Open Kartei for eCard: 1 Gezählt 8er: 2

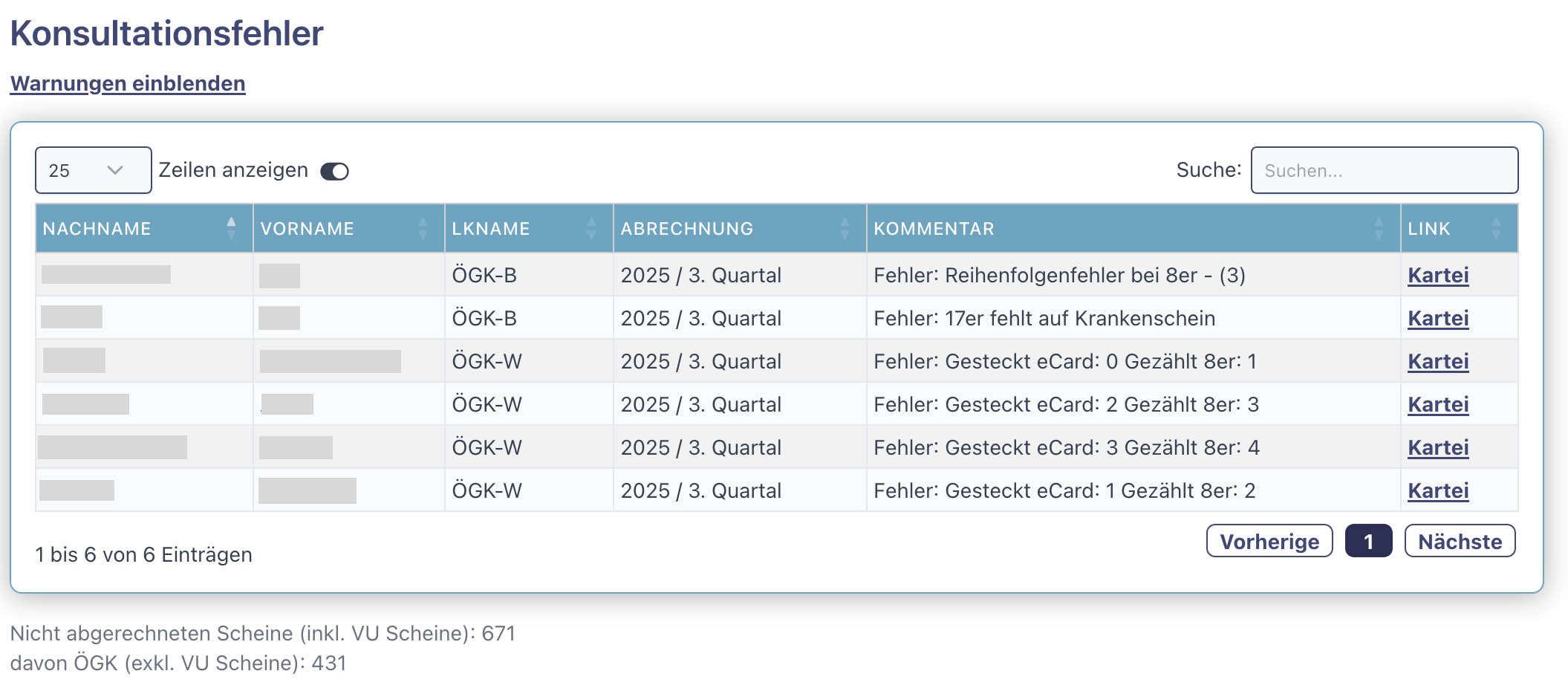1438,491
